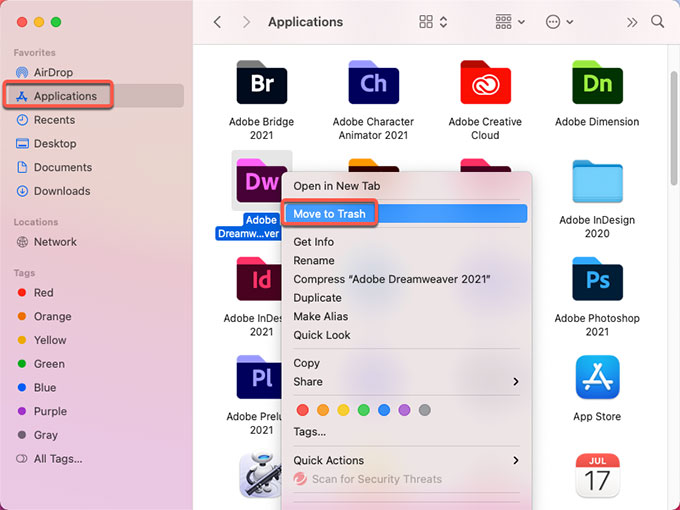
Task: Click the Adobe Photoshop 2021 label
Action: click(597, 325)
